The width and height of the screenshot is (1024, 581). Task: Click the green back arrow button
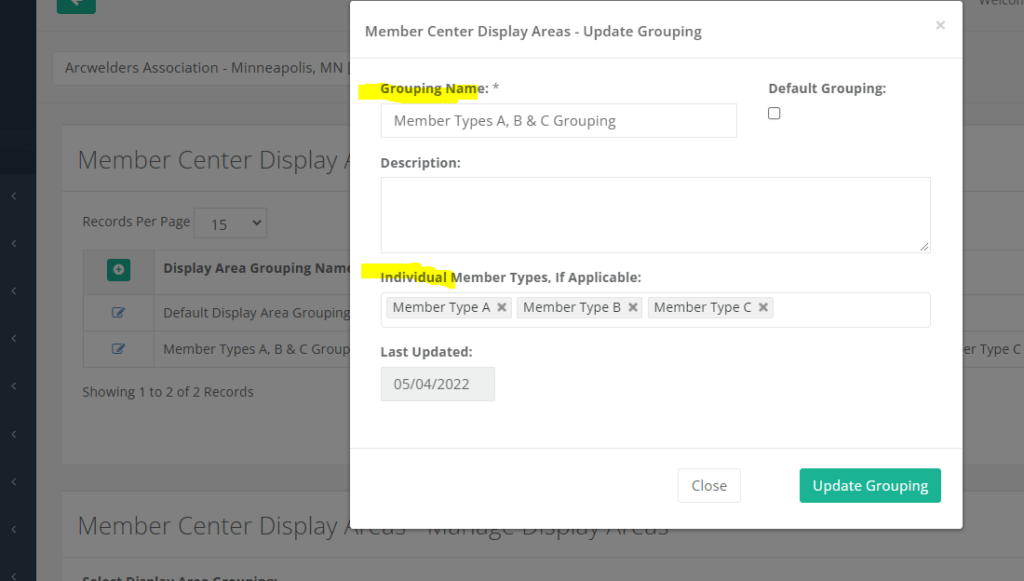(76, 4)
